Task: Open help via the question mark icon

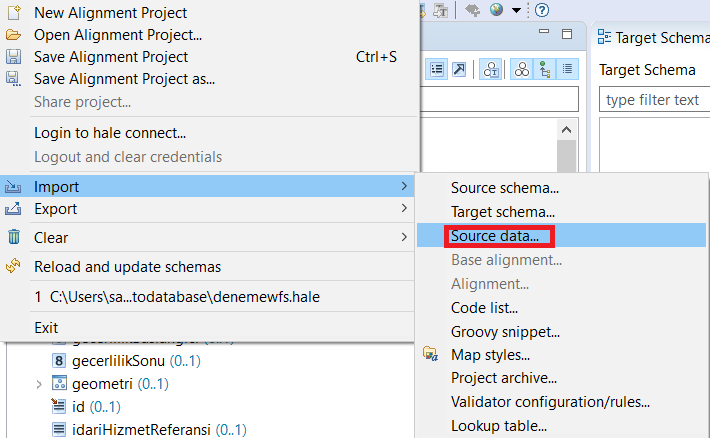Action: pos(542,10)
